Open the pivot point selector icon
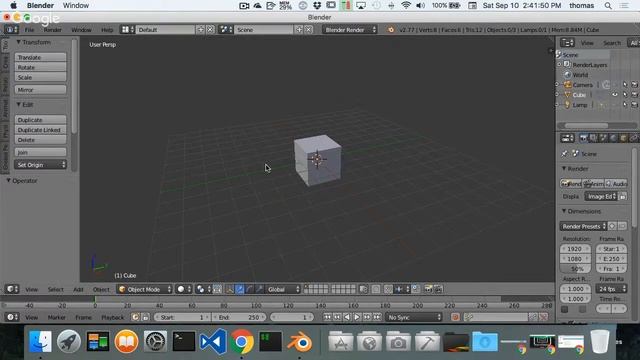Viewport: 640px width, 360px height. (203, 289)
